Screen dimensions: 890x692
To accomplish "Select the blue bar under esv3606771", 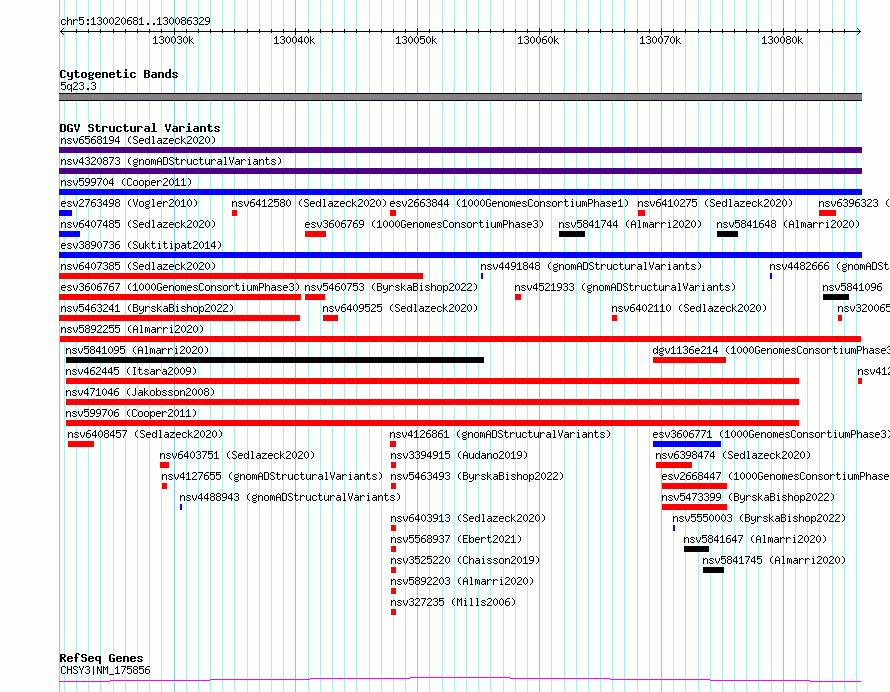I will (687, 444).
